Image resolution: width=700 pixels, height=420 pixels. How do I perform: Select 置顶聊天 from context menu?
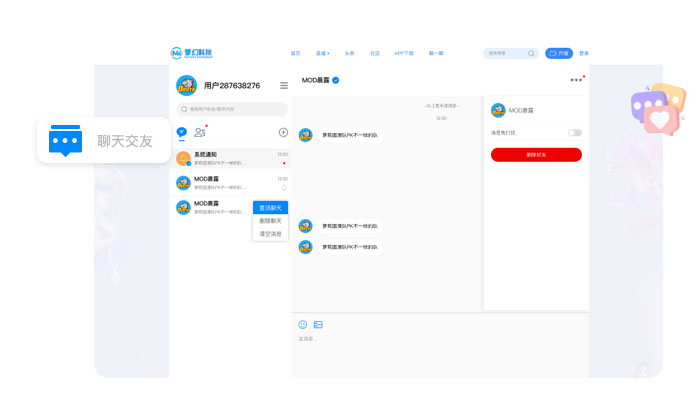pyautogui.click(x=271, y=207)
